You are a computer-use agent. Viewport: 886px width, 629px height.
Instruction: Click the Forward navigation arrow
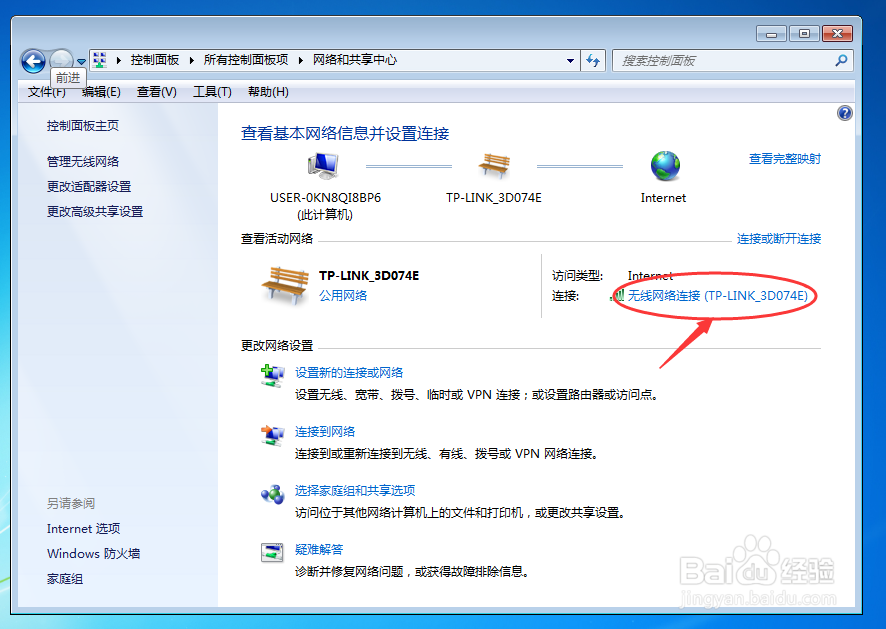coord(61,59)
